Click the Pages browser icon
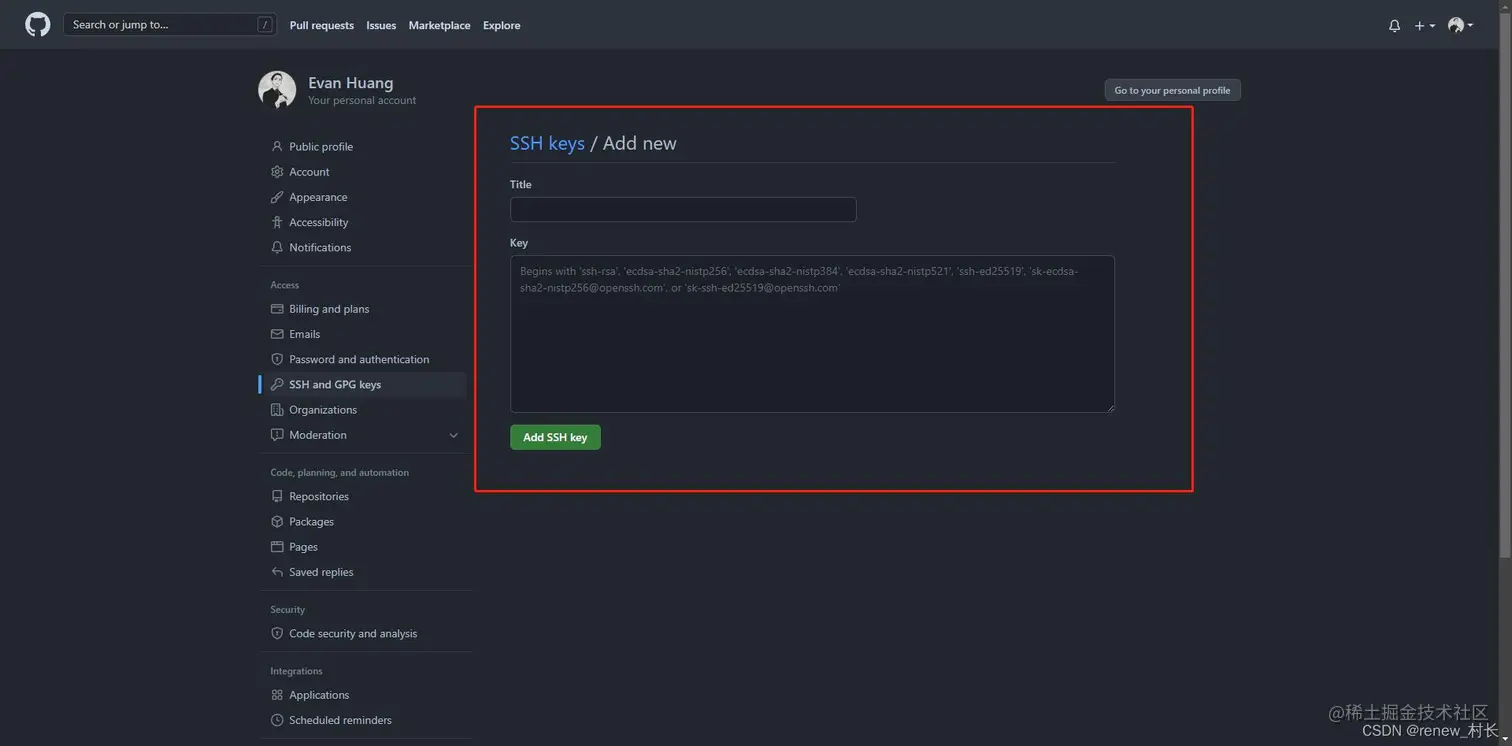Viewport: 1512px width, 746px height. [x=277, y=547]
